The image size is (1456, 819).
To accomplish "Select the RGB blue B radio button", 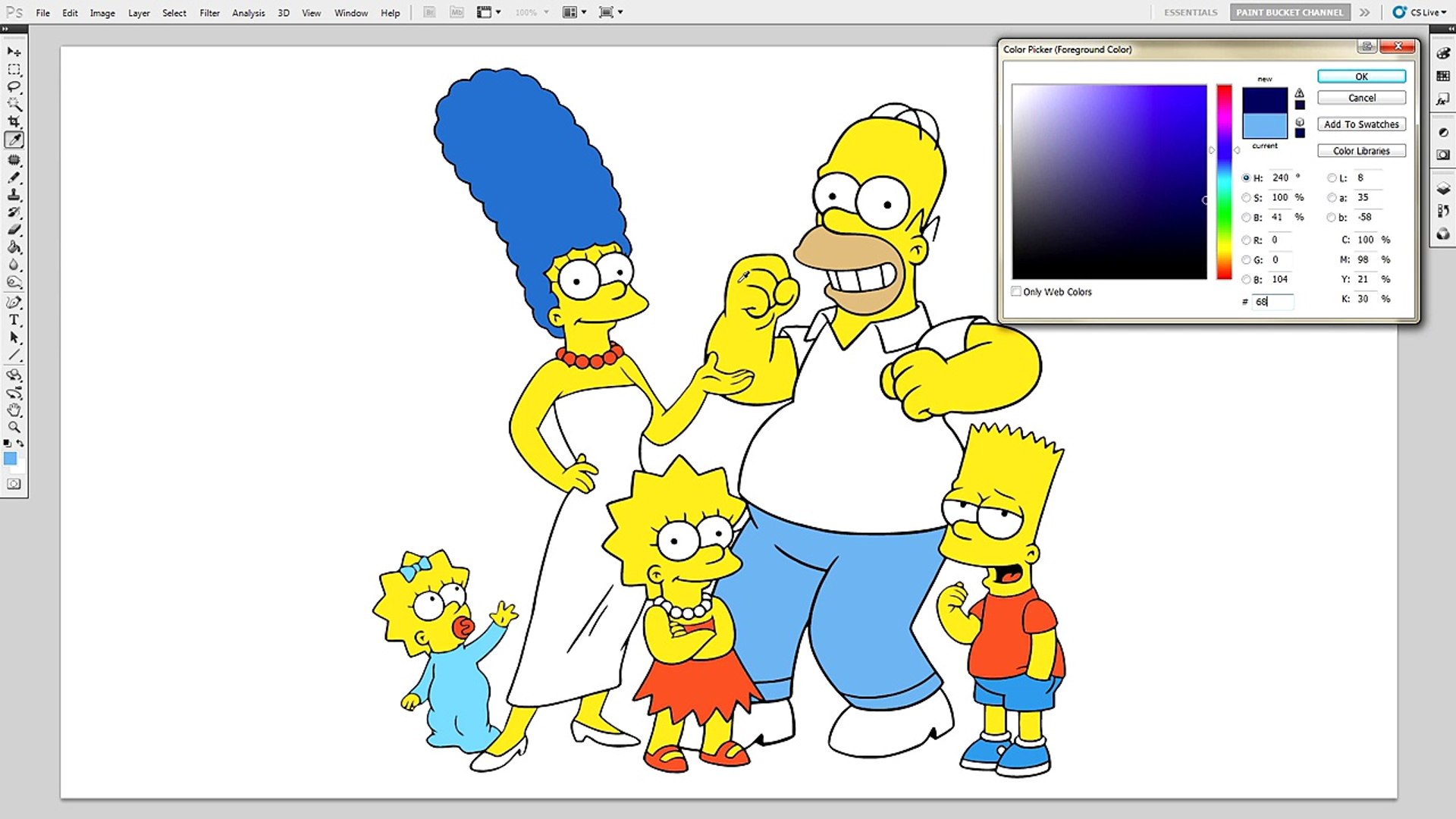I will click(1246, 279).
